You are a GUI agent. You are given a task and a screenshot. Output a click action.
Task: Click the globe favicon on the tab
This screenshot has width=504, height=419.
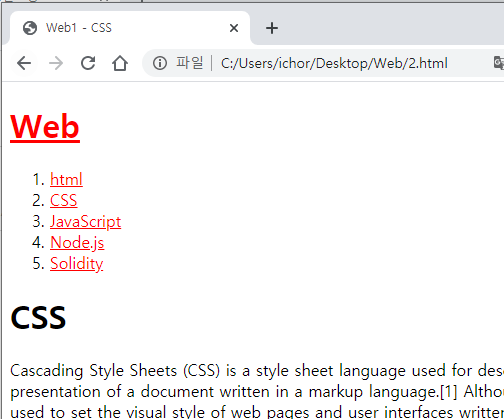pyautogui.click(x=30, y=28)
